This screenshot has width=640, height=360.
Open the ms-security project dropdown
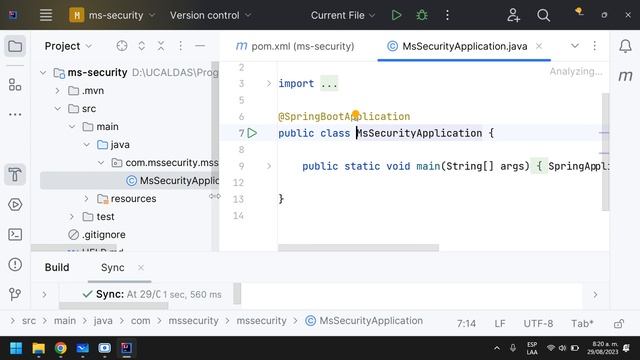pos(112,15)
